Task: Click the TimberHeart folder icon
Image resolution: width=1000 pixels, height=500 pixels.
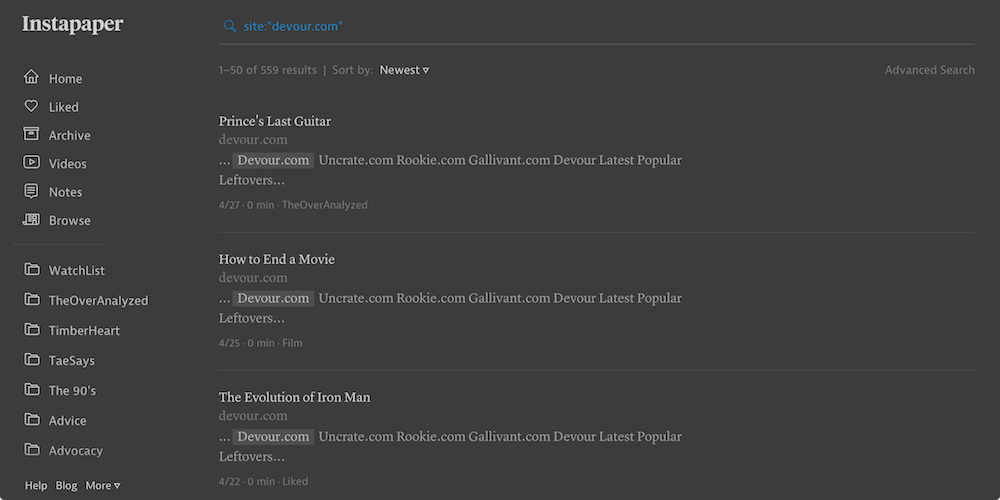Action: point(32,329)
